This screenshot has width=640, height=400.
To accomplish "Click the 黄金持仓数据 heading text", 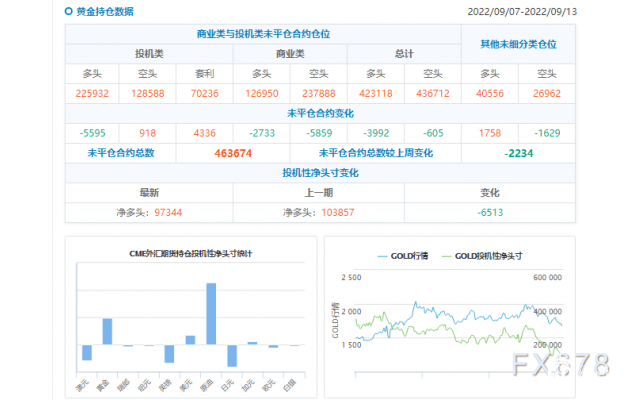I will [104, 12].
